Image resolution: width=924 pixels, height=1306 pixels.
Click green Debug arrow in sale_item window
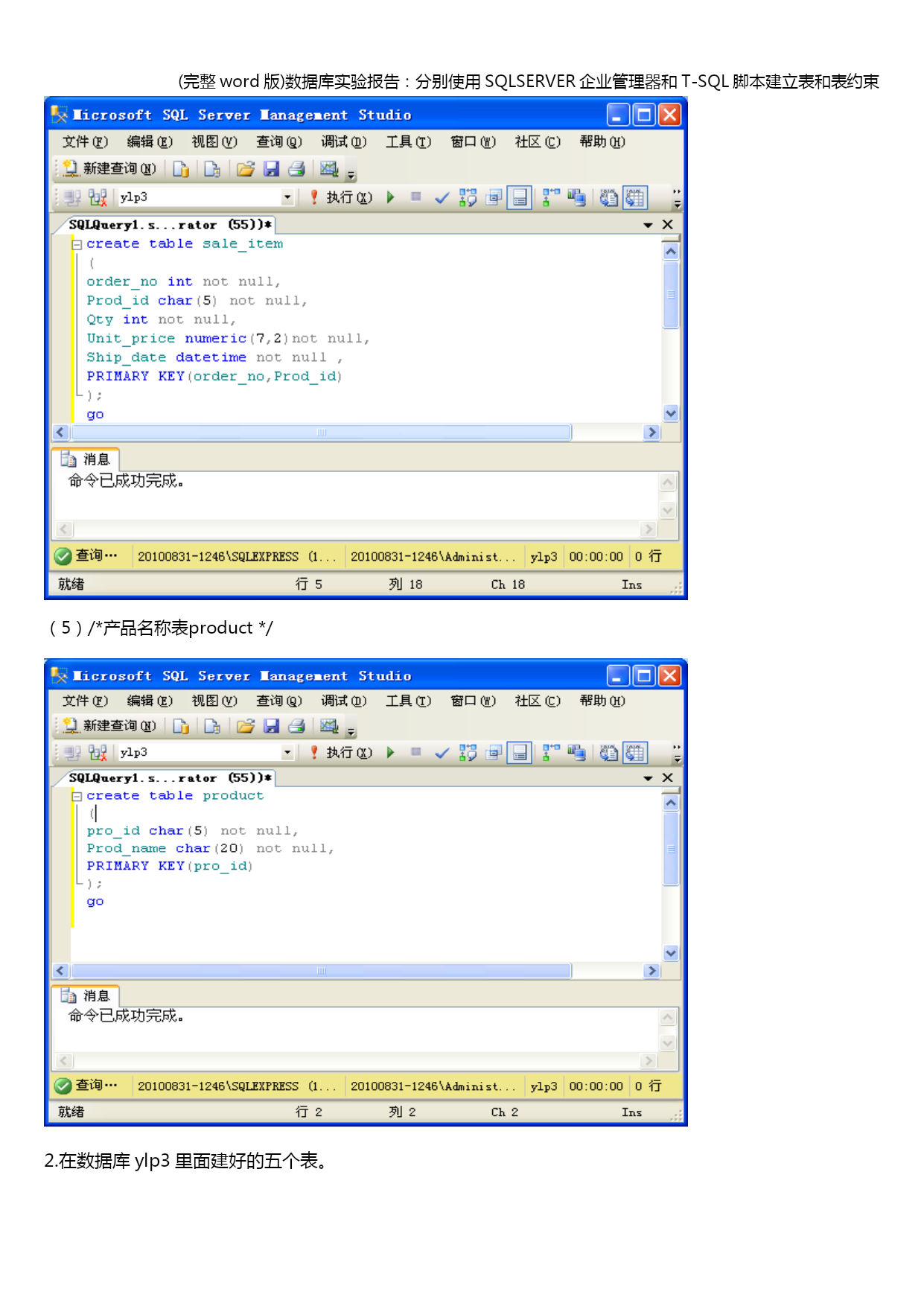click(390, 197)
